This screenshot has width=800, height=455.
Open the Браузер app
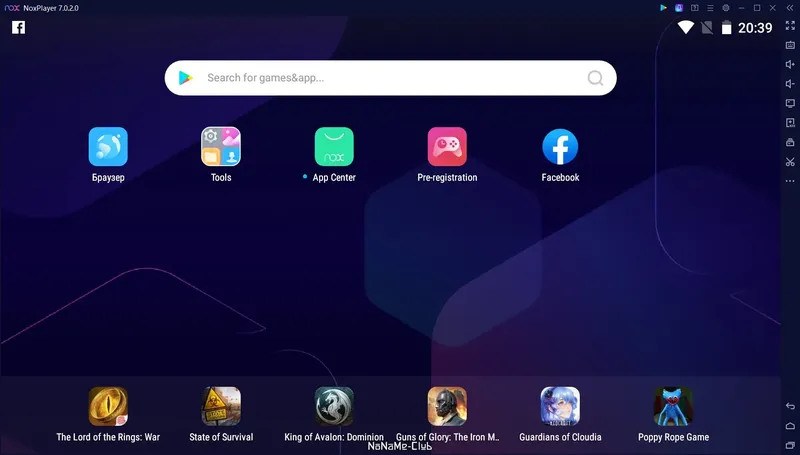click(108, 147)
